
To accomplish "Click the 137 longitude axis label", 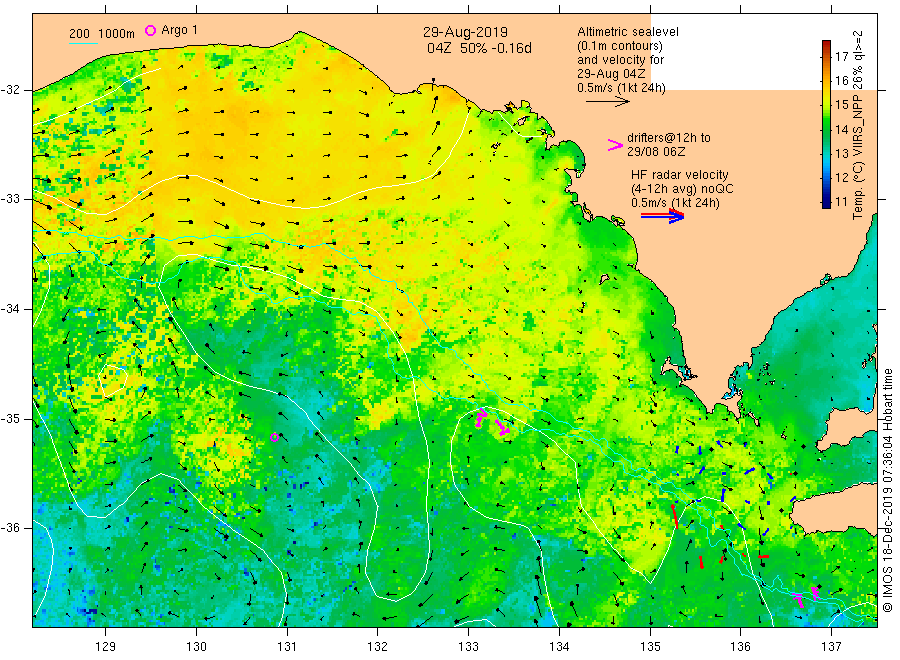I will (x=832, y=647).
